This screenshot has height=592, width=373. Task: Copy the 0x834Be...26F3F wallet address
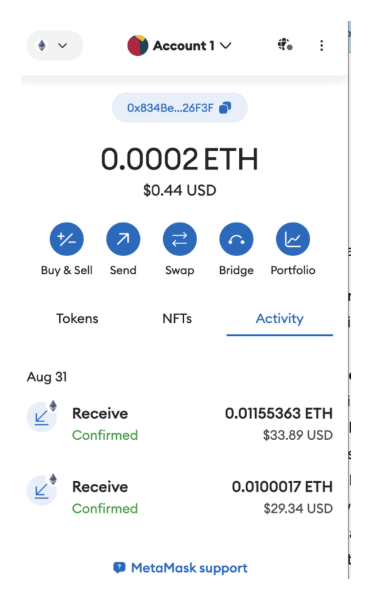(180, 108)
